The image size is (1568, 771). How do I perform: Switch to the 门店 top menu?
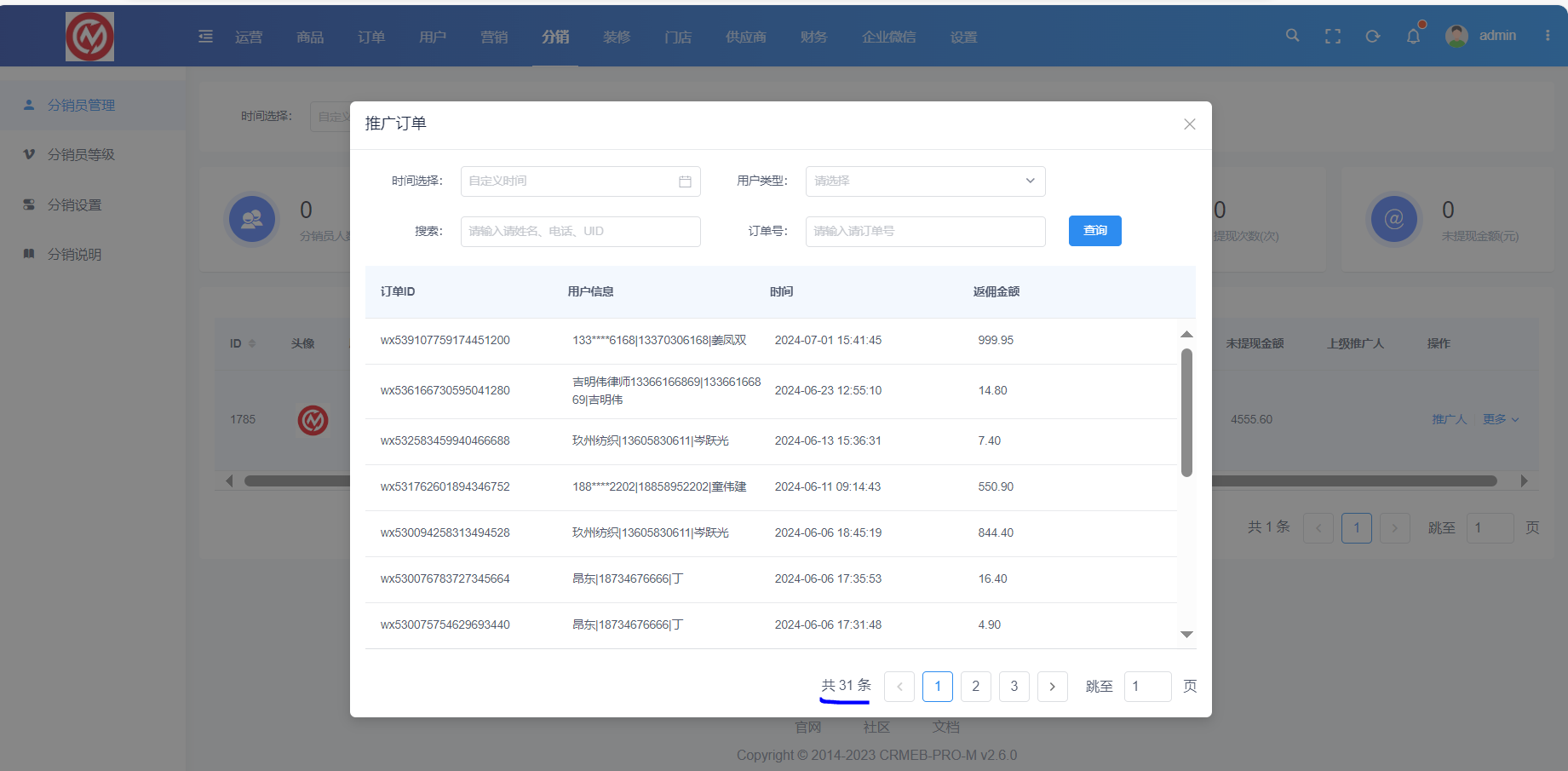coord(678,37)
